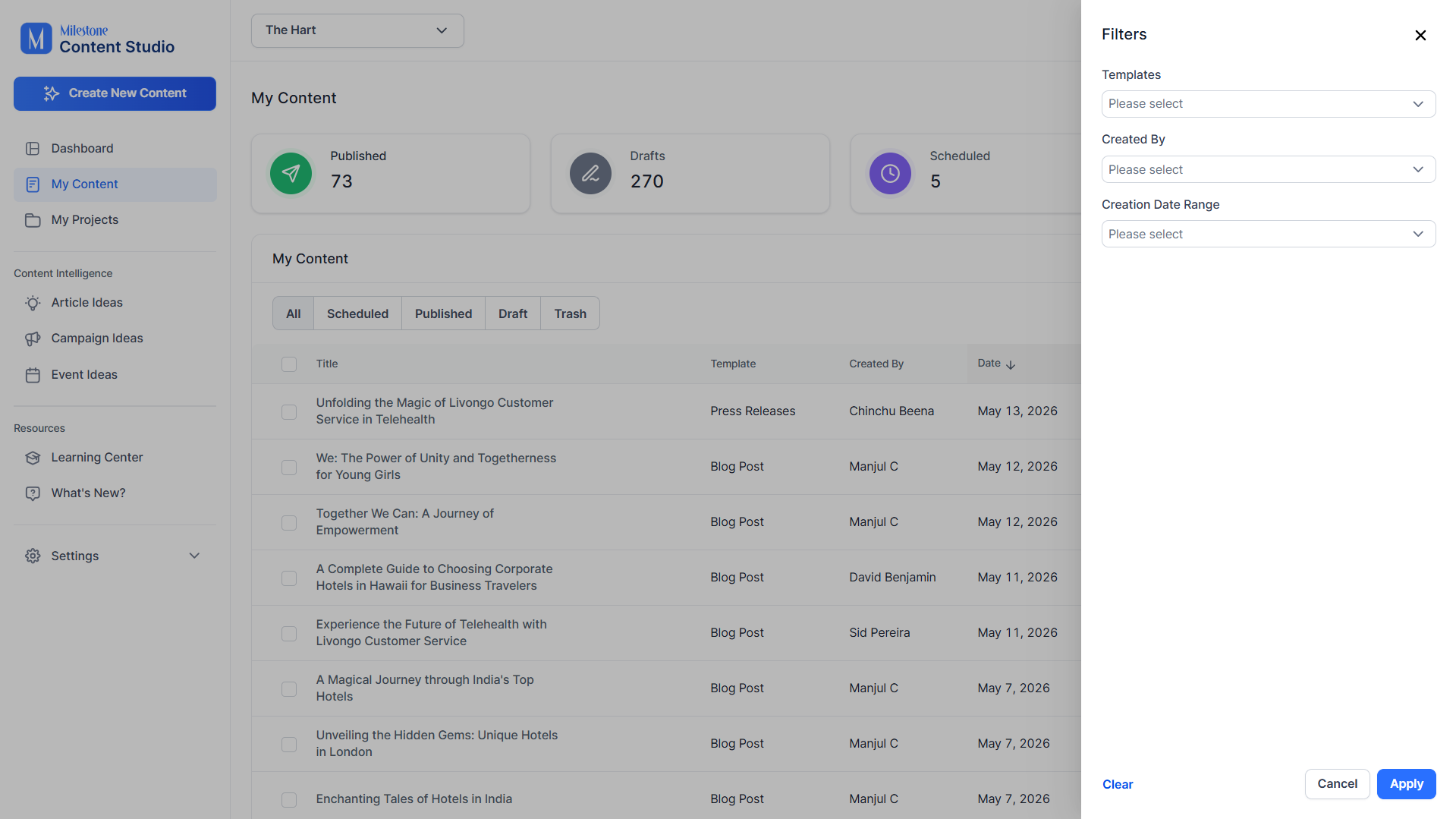Apply the selected filters
This screenshot has width=1456, height=819.
pos(1406,784)
